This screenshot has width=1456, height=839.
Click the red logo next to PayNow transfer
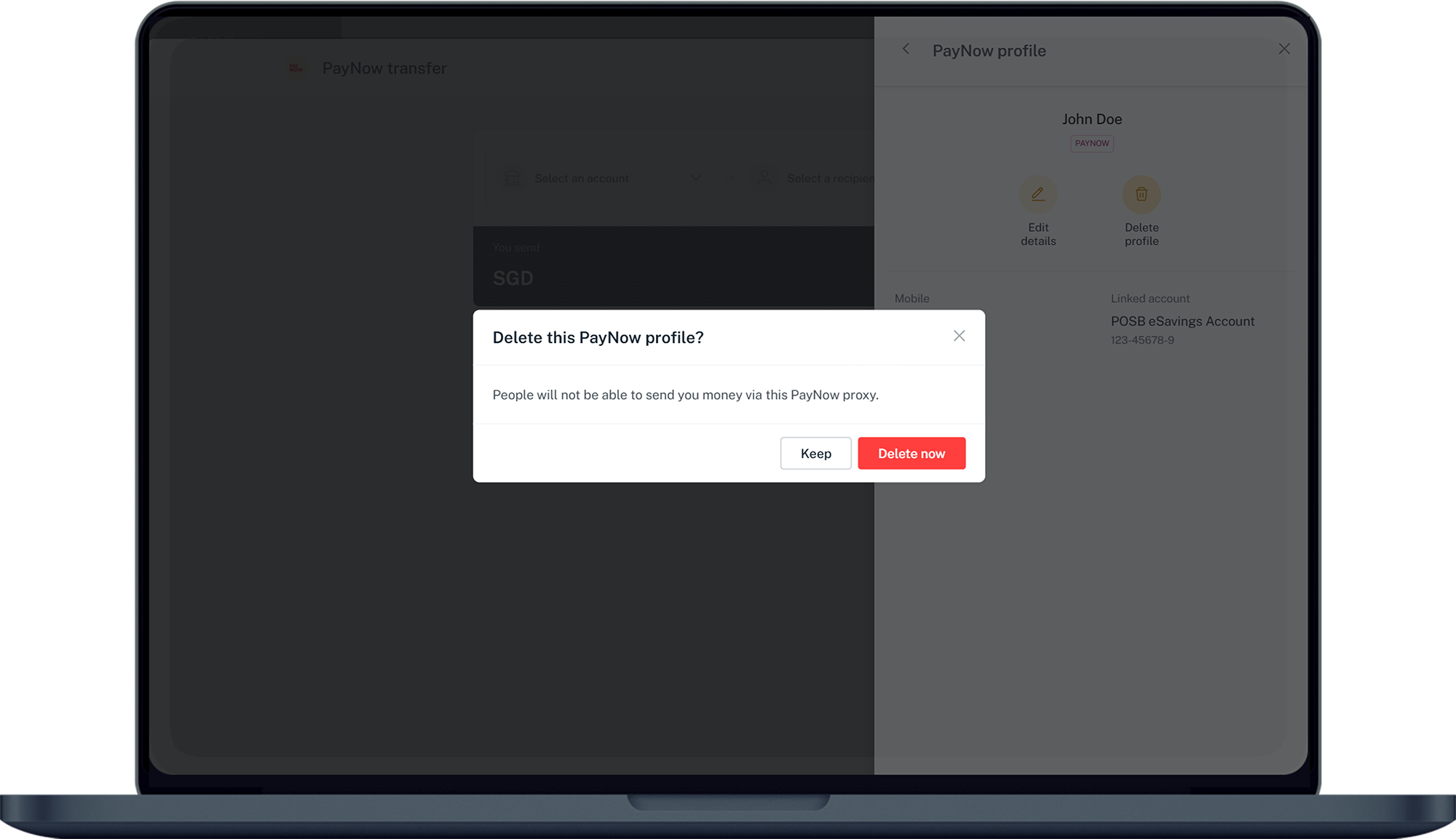pyautogui.click(x=296, y=68)
